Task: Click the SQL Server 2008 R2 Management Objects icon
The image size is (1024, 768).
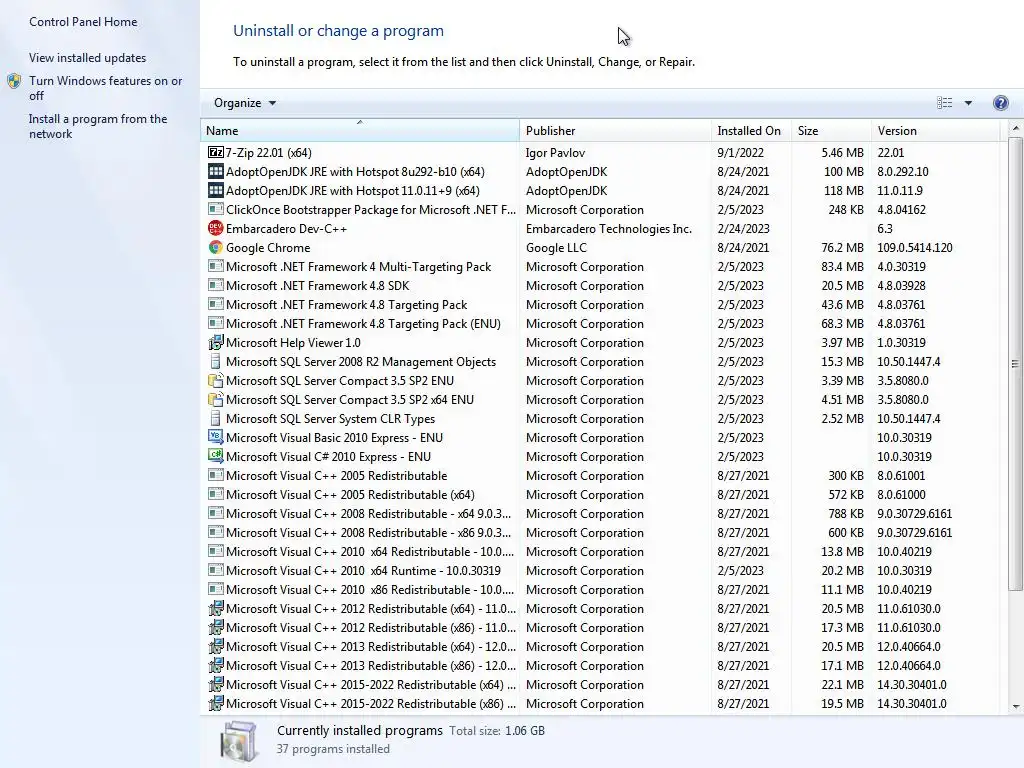Action: tap(216, 361)
